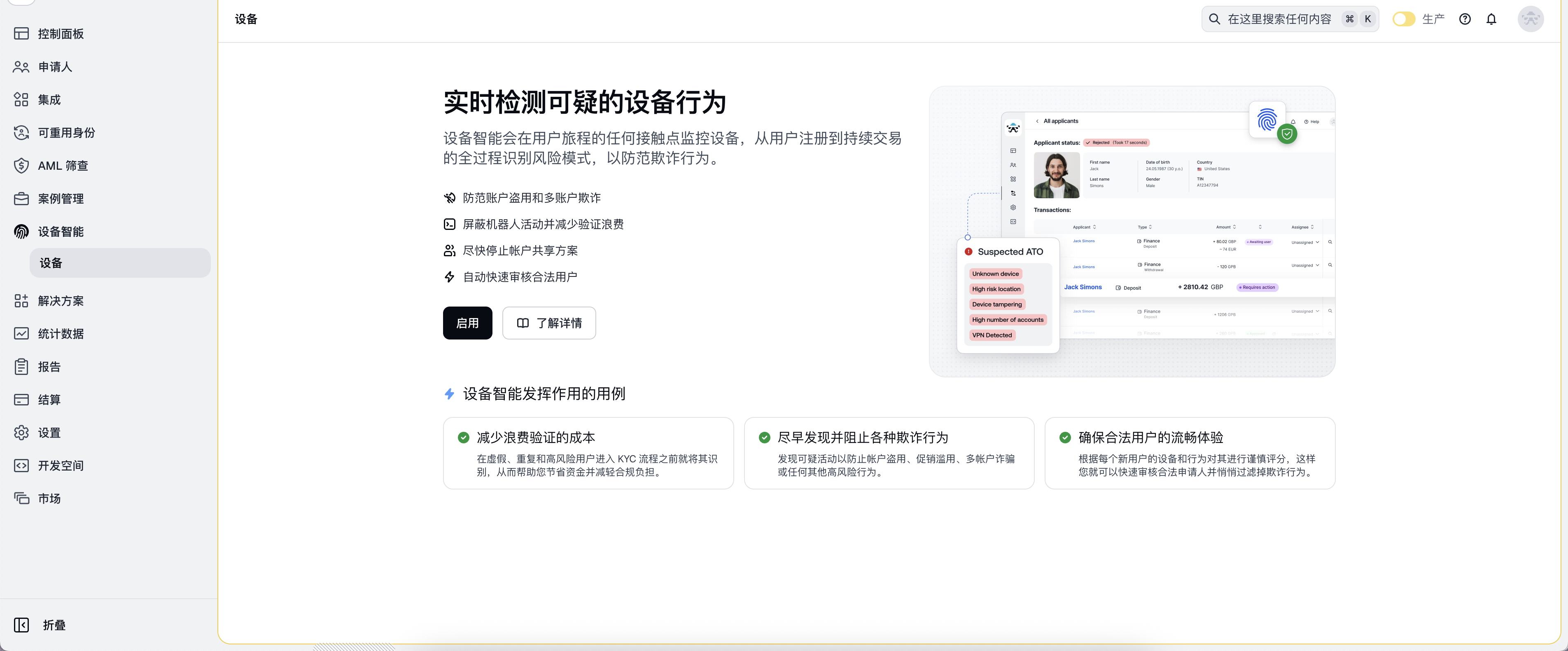Open the user avatar menu
The height and width of the screenshot is (651, 1568).
(1531, 19)
